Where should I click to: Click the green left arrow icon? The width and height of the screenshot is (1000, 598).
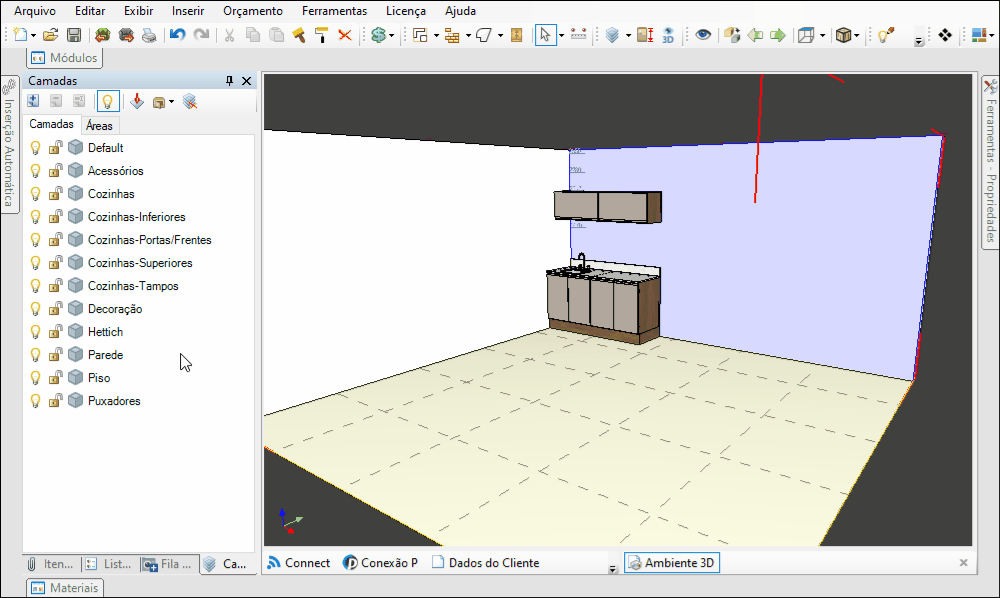[x=755, y=34]
